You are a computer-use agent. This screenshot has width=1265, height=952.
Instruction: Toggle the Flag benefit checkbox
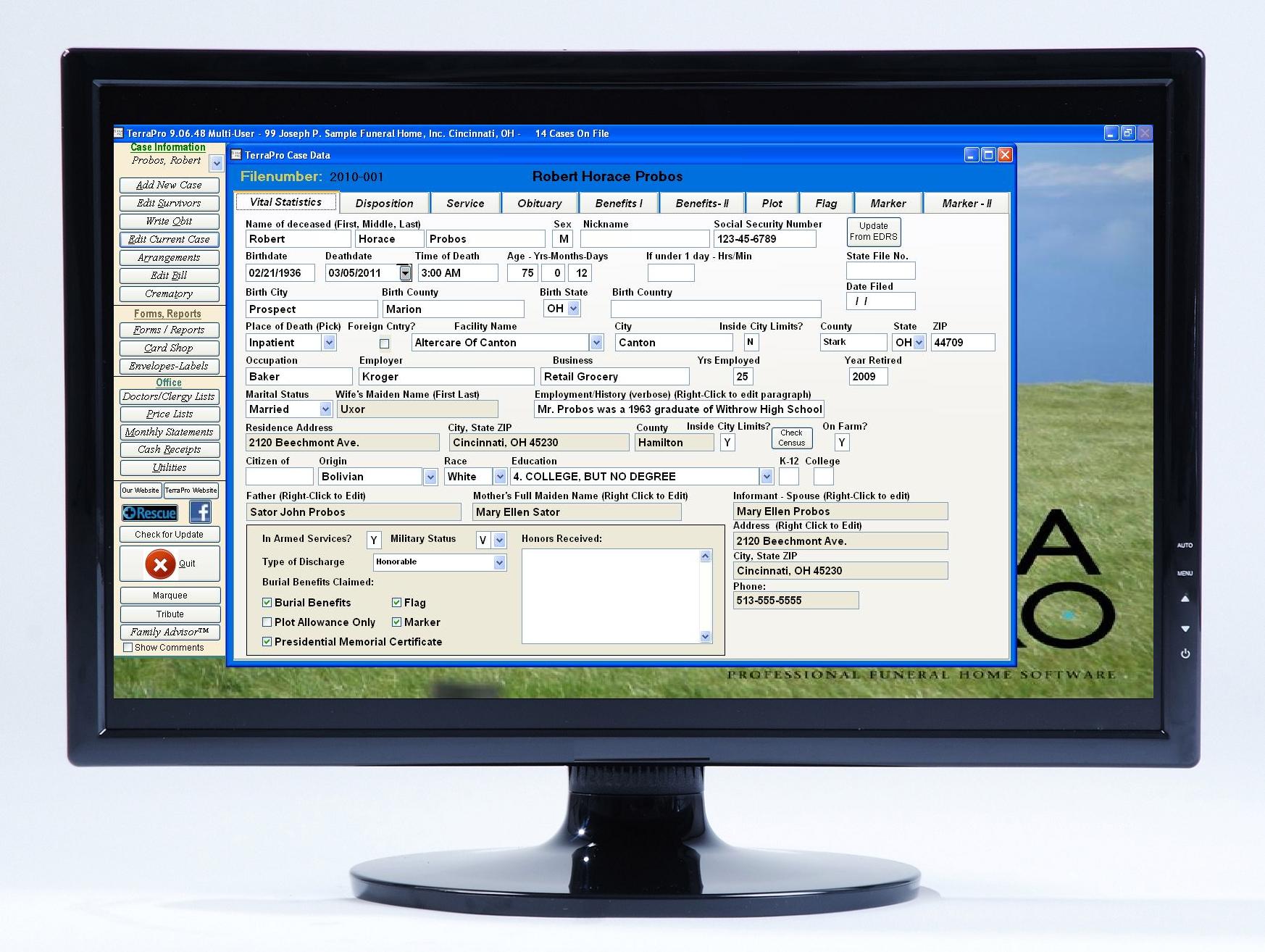click(x=396, y=602)
